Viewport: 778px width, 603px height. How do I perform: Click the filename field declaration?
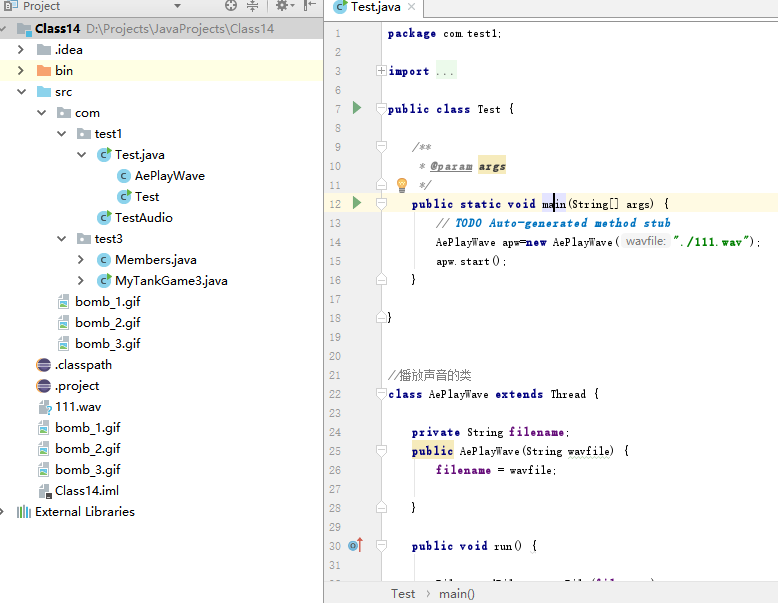[x=536, y=432]
